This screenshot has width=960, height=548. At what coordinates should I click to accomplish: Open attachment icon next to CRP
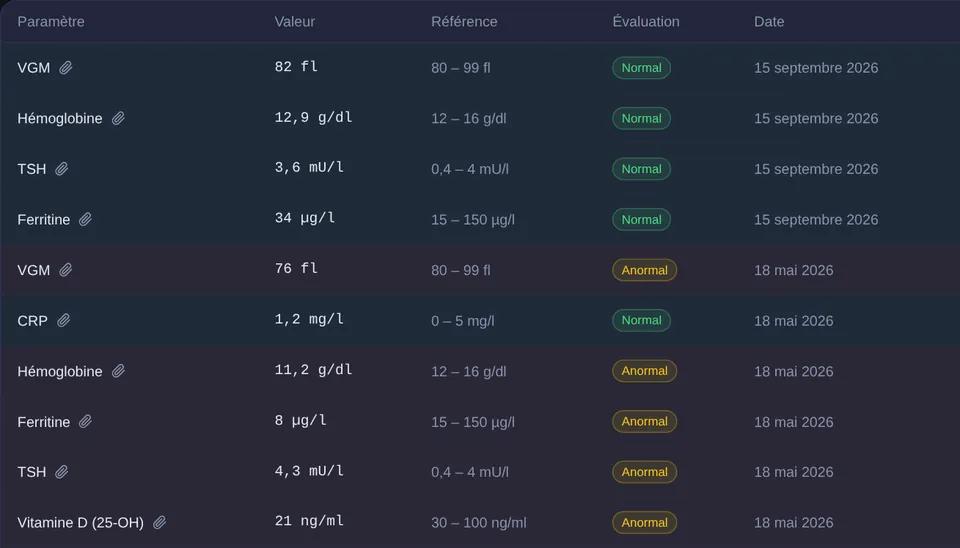tap(63, 320)
